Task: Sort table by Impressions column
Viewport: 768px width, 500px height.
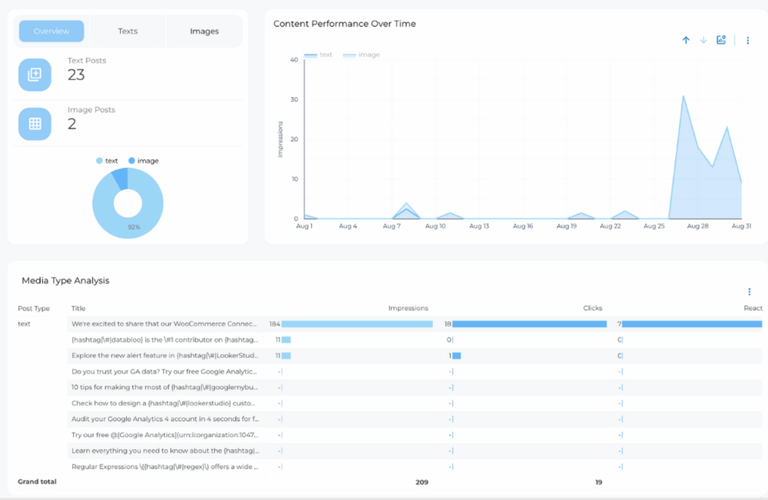Action: click(408, 308)
